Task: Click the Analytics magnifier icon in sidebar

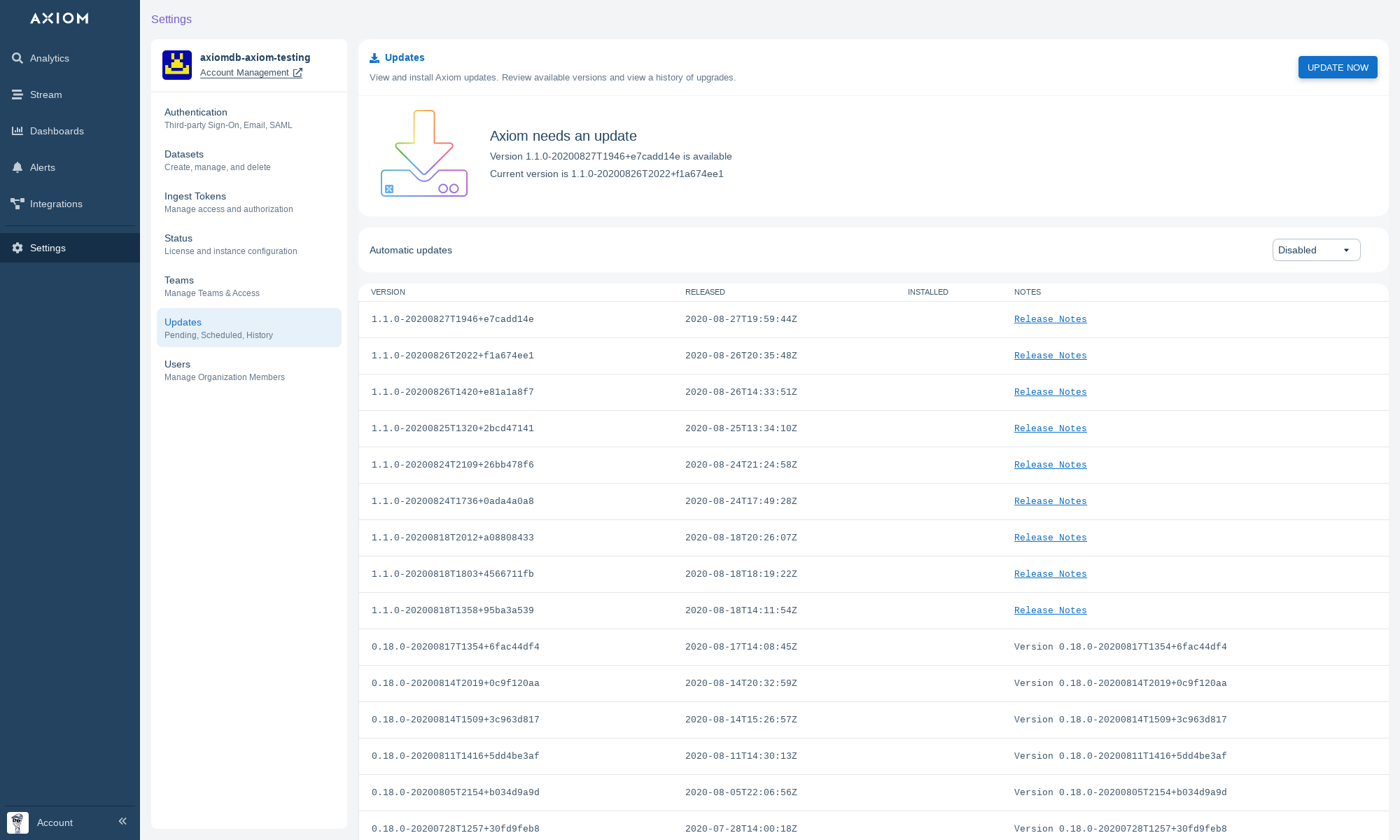Action: tap(17, 58)
